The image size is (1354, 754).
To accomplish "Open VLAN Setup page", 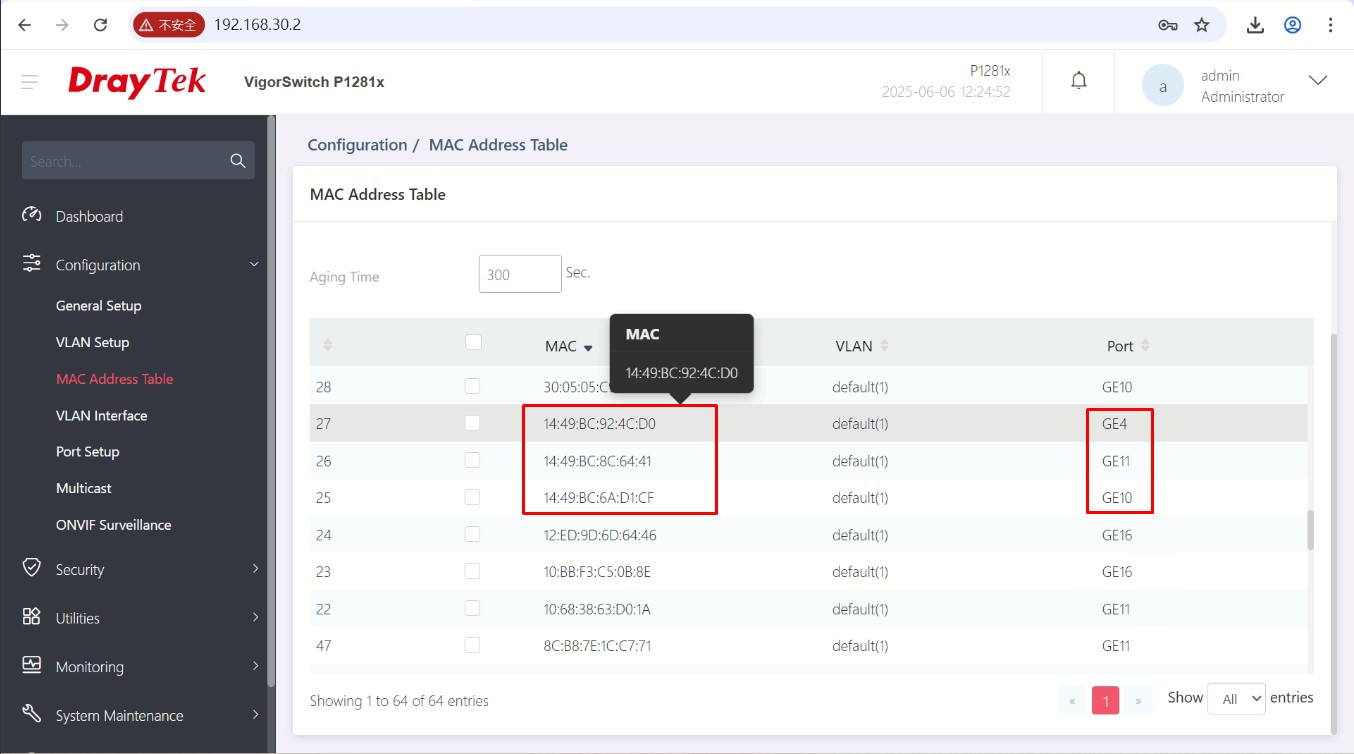I will 92,342.
